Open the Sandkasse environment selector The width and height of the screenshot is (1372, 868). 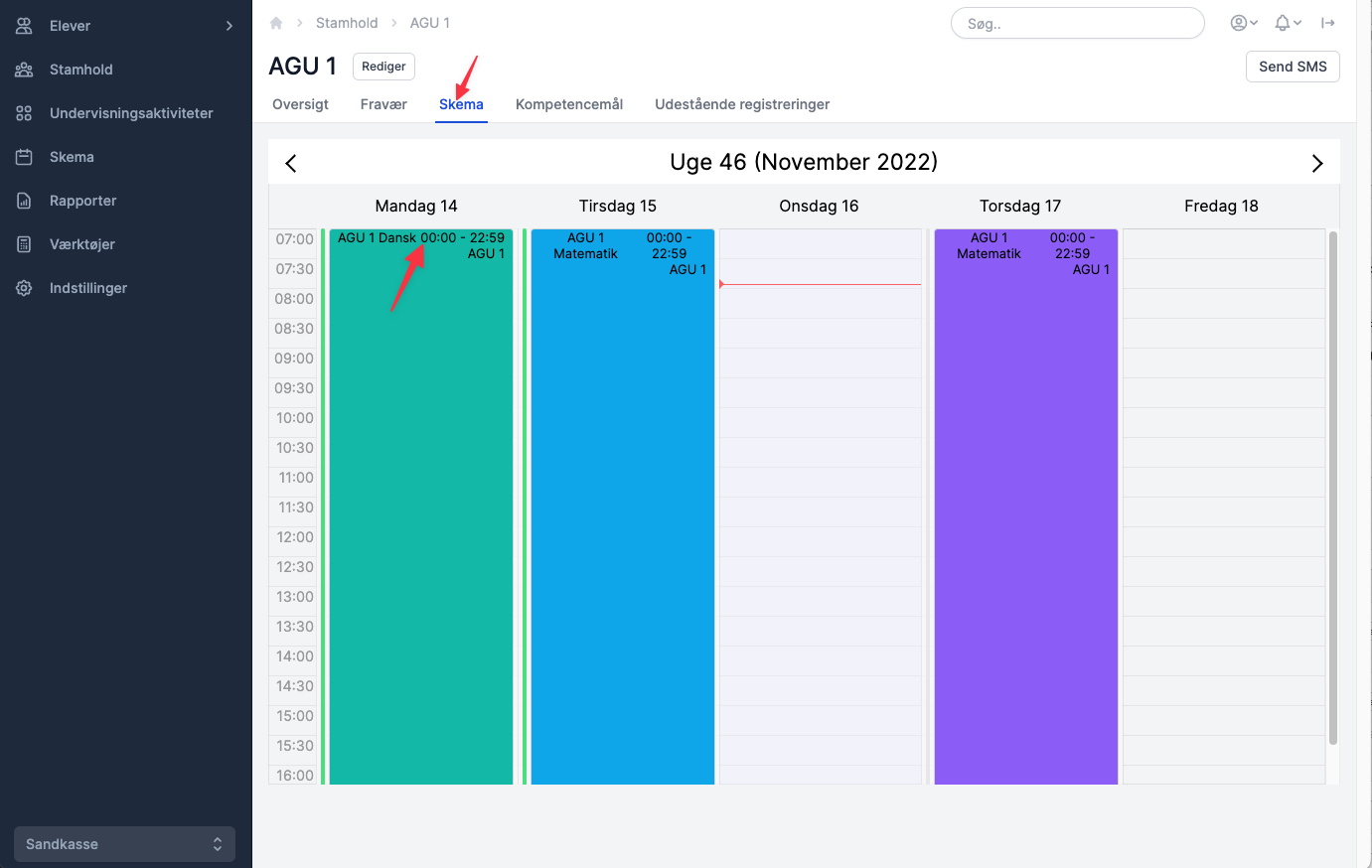[124, 844]
